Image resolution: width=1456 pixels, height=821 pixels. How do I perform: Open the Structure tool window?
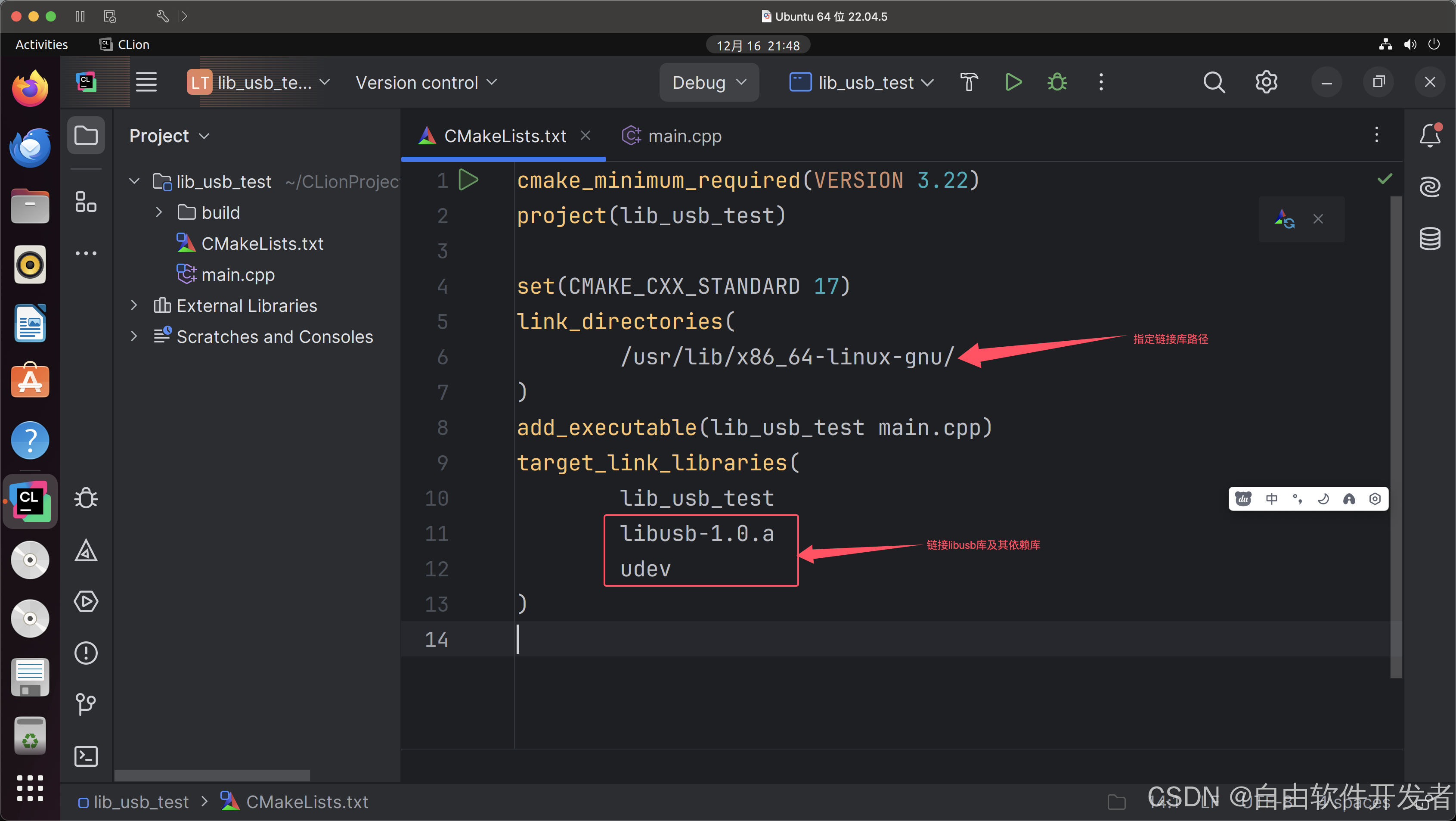point(86,202)
